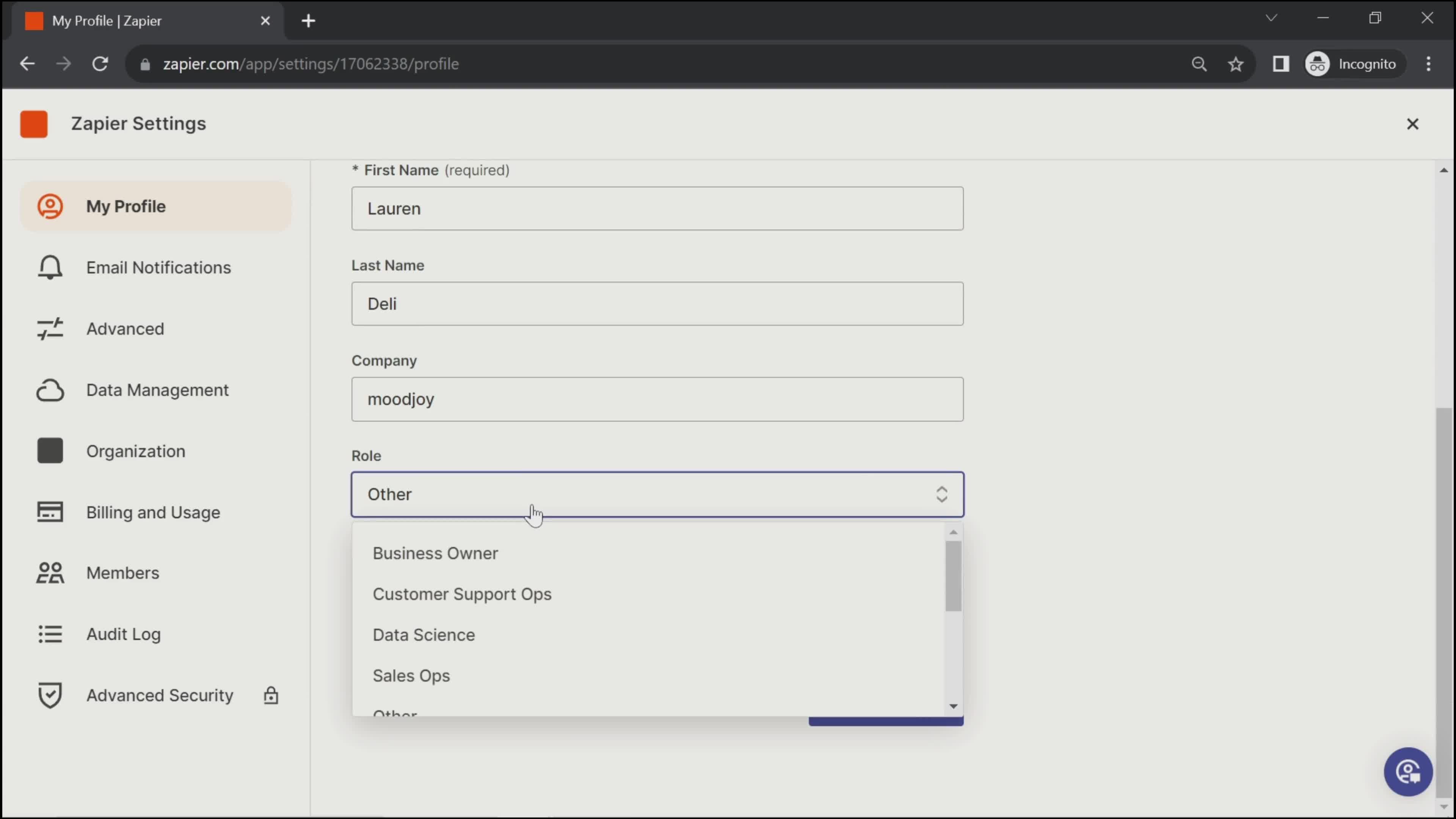Open a new browser tab
Screen dimensions: 1456x819
click(x=308, y=21)
